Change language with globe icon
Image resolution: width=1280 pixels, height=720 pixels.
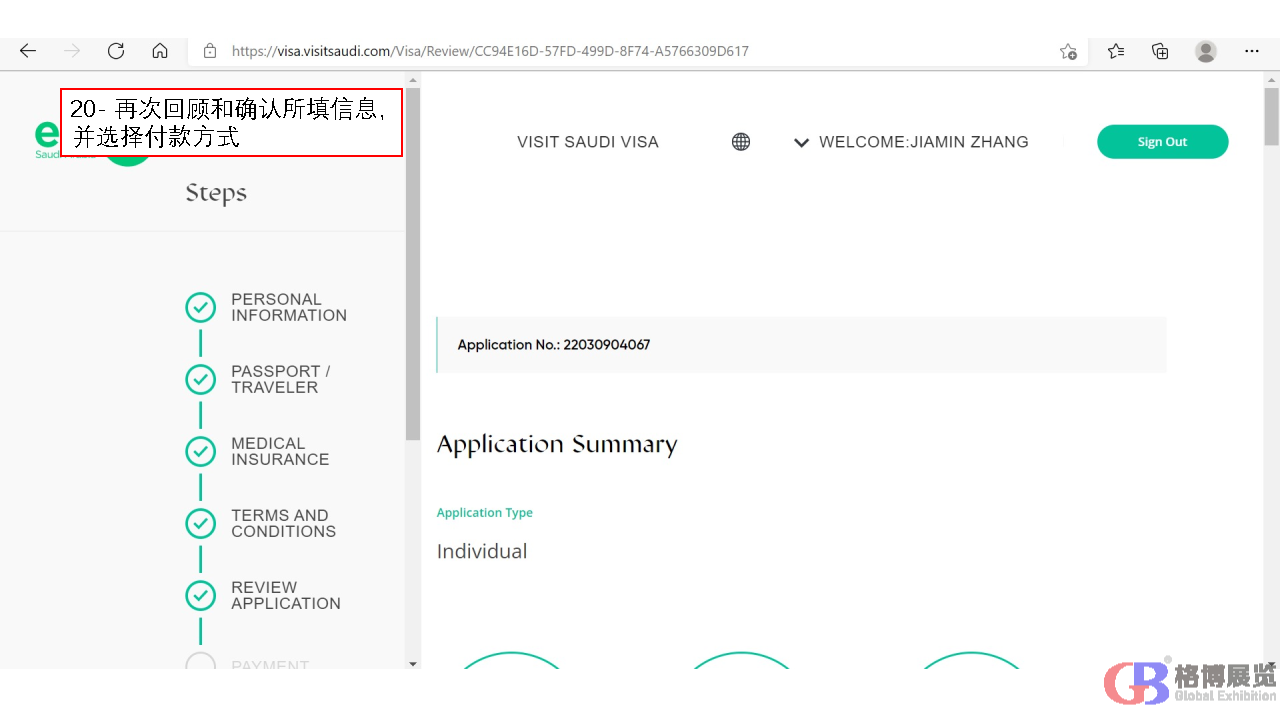tap(741, 142)
